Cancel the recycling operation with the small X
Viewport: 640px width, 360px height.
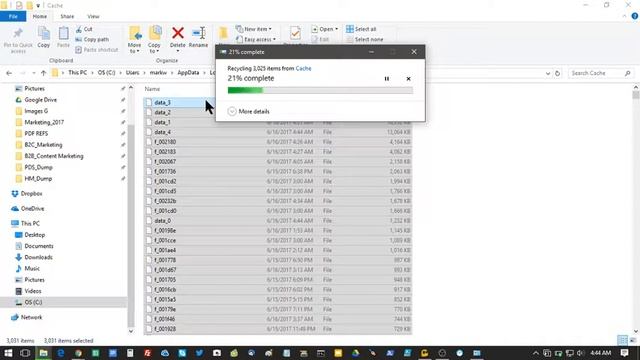coord(408,79)
